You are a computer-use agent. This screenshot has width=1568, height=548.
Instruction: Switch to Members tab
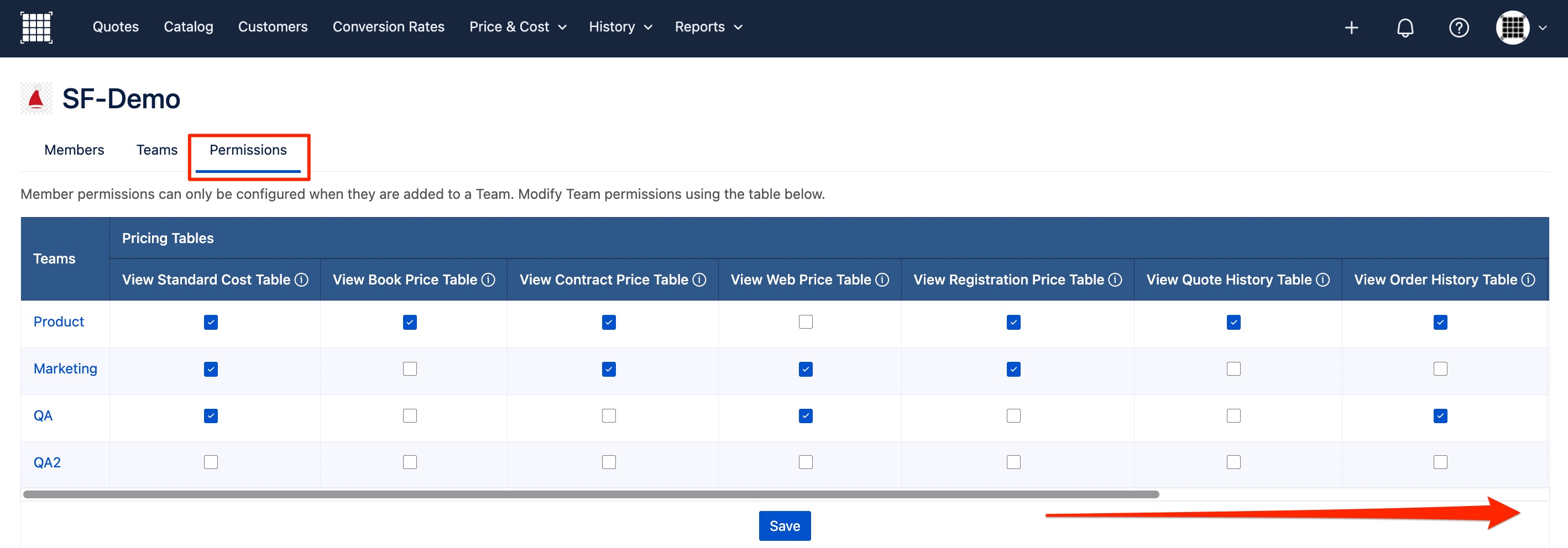pos(74,150)
